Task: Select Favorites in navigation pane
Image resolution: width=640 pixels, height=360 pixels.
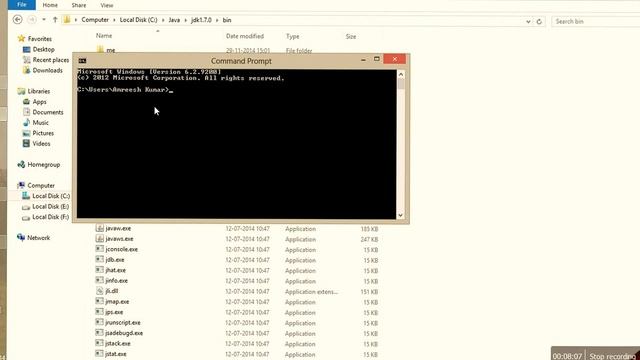Action: click(x=40, y=39)
